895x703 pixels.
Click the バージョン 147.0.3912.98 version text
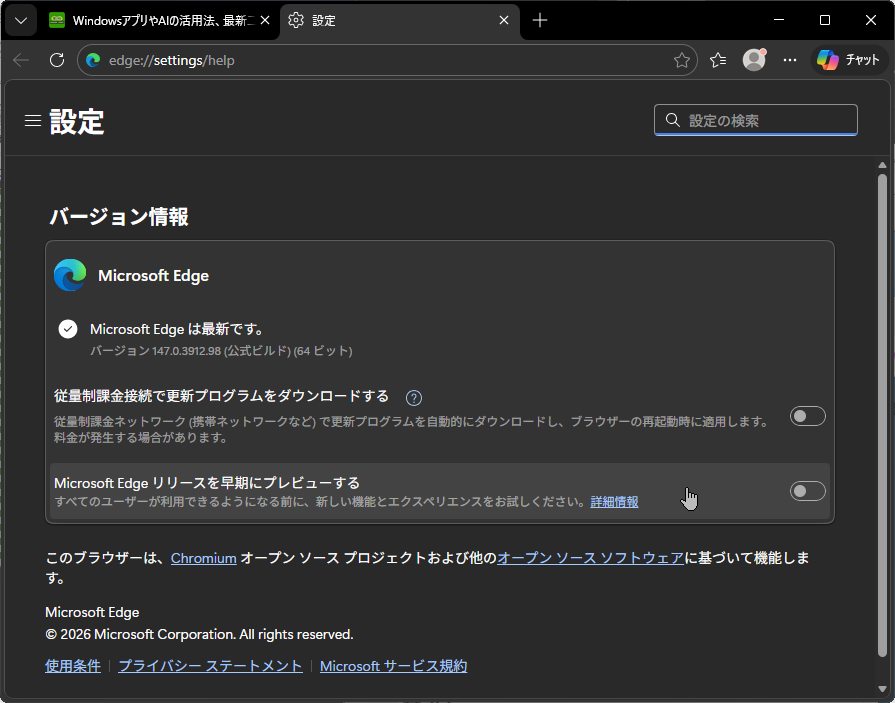coord(221,351)
